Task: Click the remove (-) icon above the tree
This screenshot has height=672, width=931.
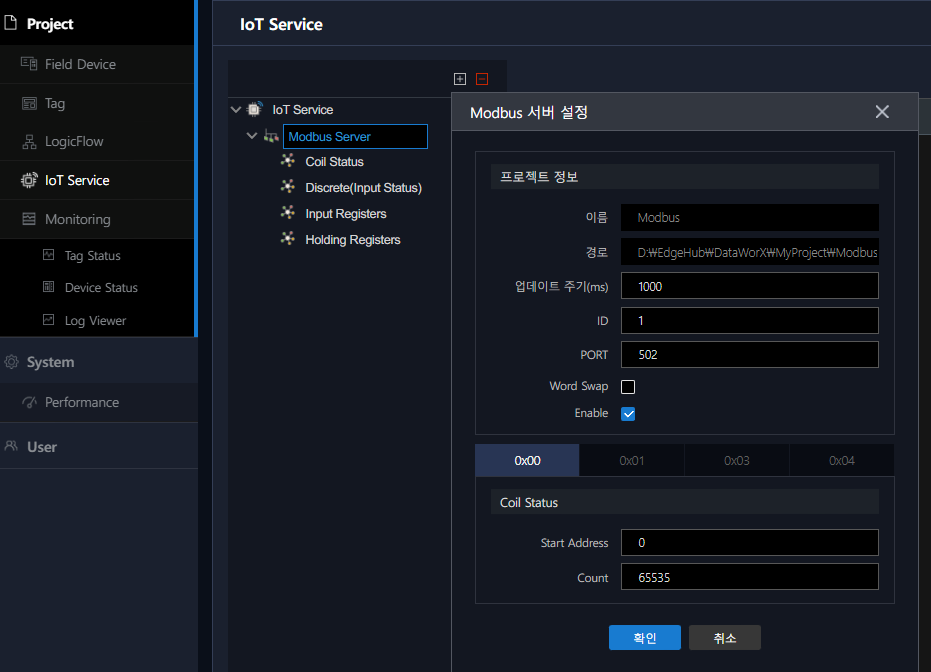Action: (481, 79)
